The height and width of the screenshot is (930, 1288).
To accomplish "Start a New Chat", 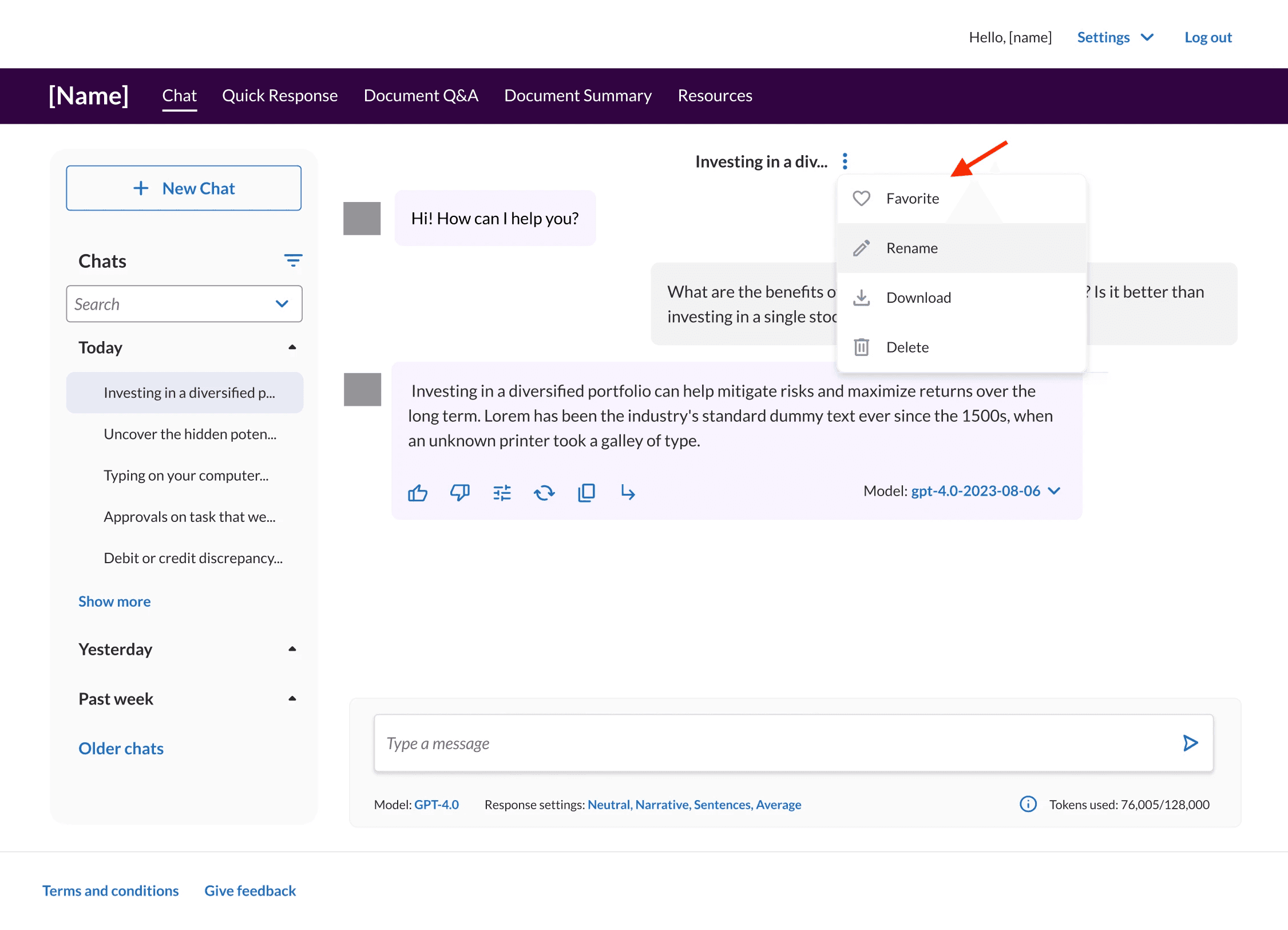I will (x=184, y=188).
